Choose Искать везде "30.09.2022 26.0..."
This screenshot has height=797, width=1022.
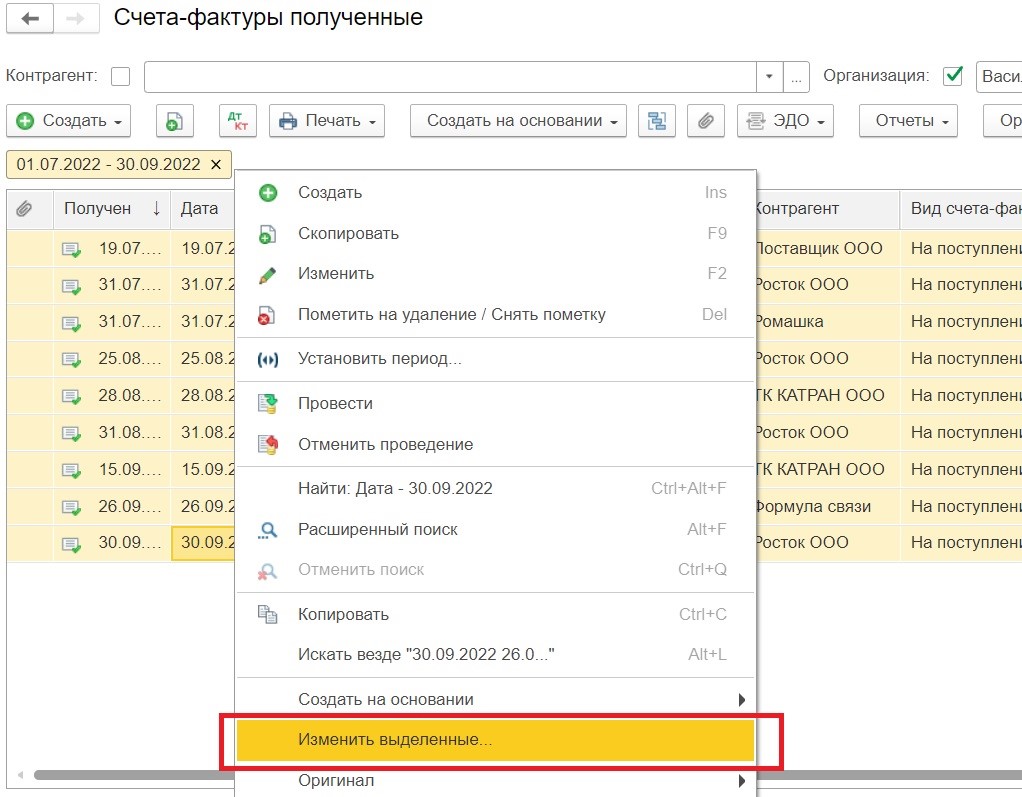(495, 655)
